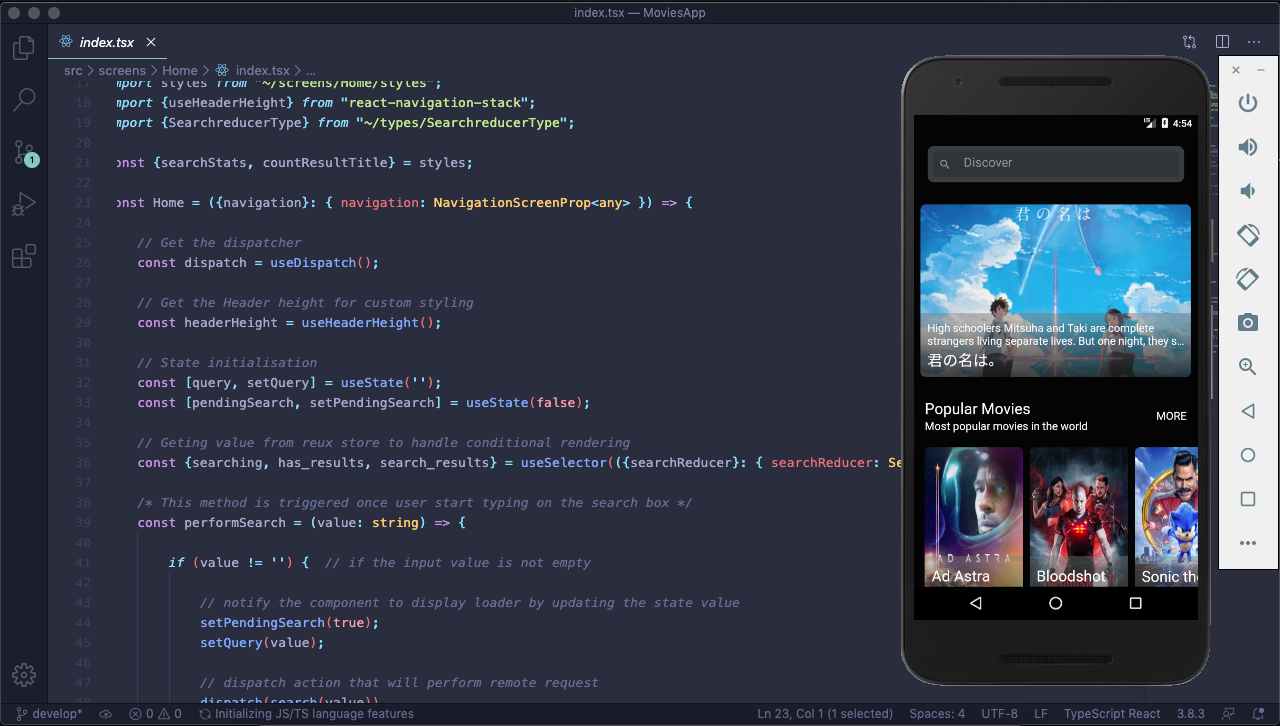Click Initializing JS/TS language features status
The image size is (1280, 726).
coord(306,714)
